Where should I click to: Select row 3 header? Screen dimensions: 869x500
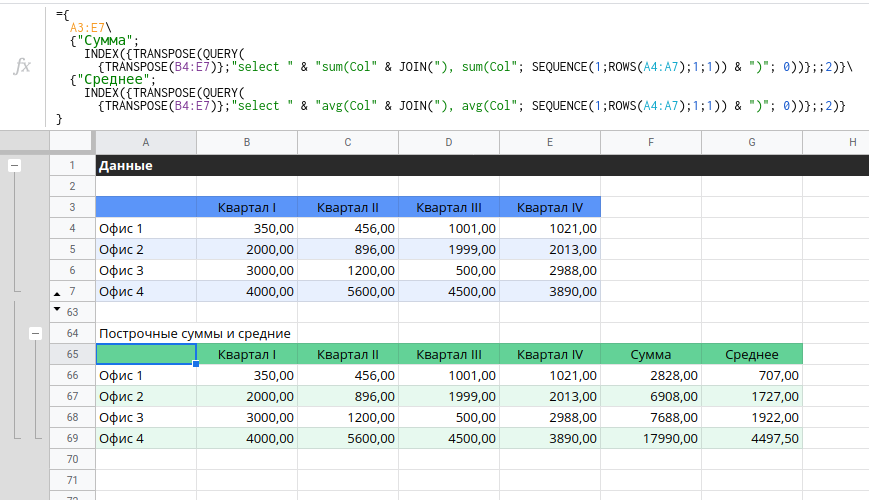pyautogui.click(x=72, y=207)
